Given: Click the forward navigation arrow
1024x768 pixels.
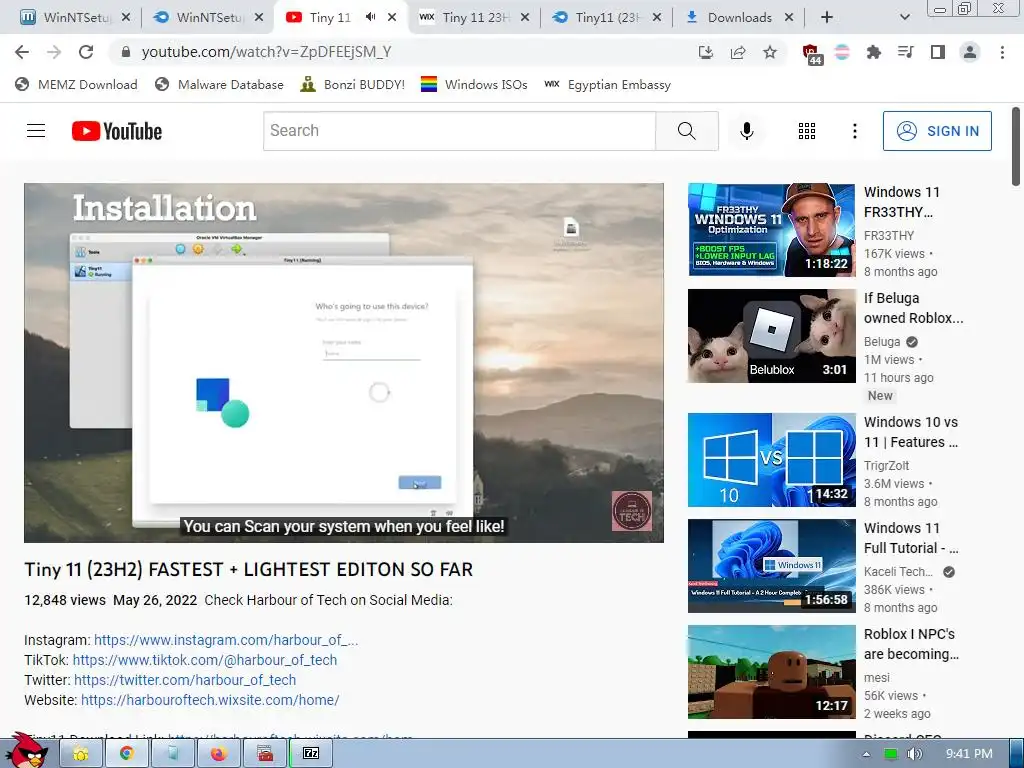Looking at the screenshot, I should point(54,52).
